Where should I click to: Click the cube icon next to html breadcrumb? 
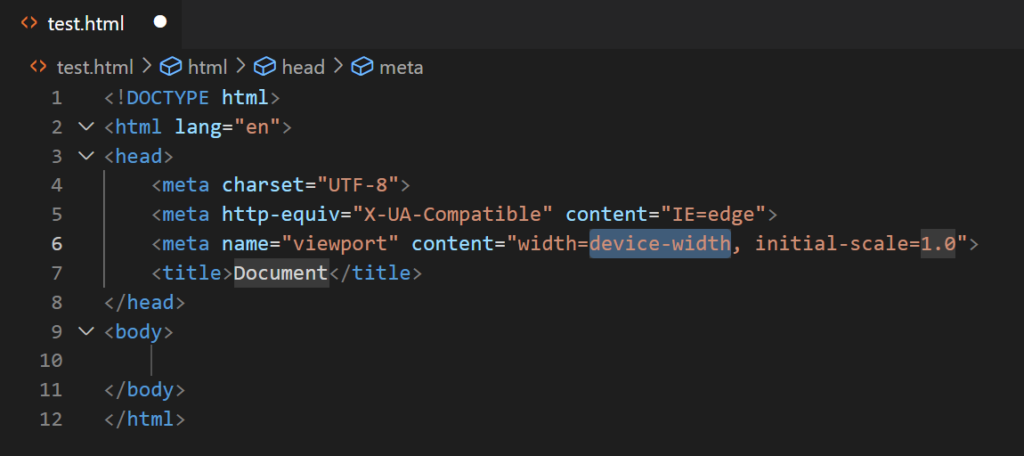171,67
